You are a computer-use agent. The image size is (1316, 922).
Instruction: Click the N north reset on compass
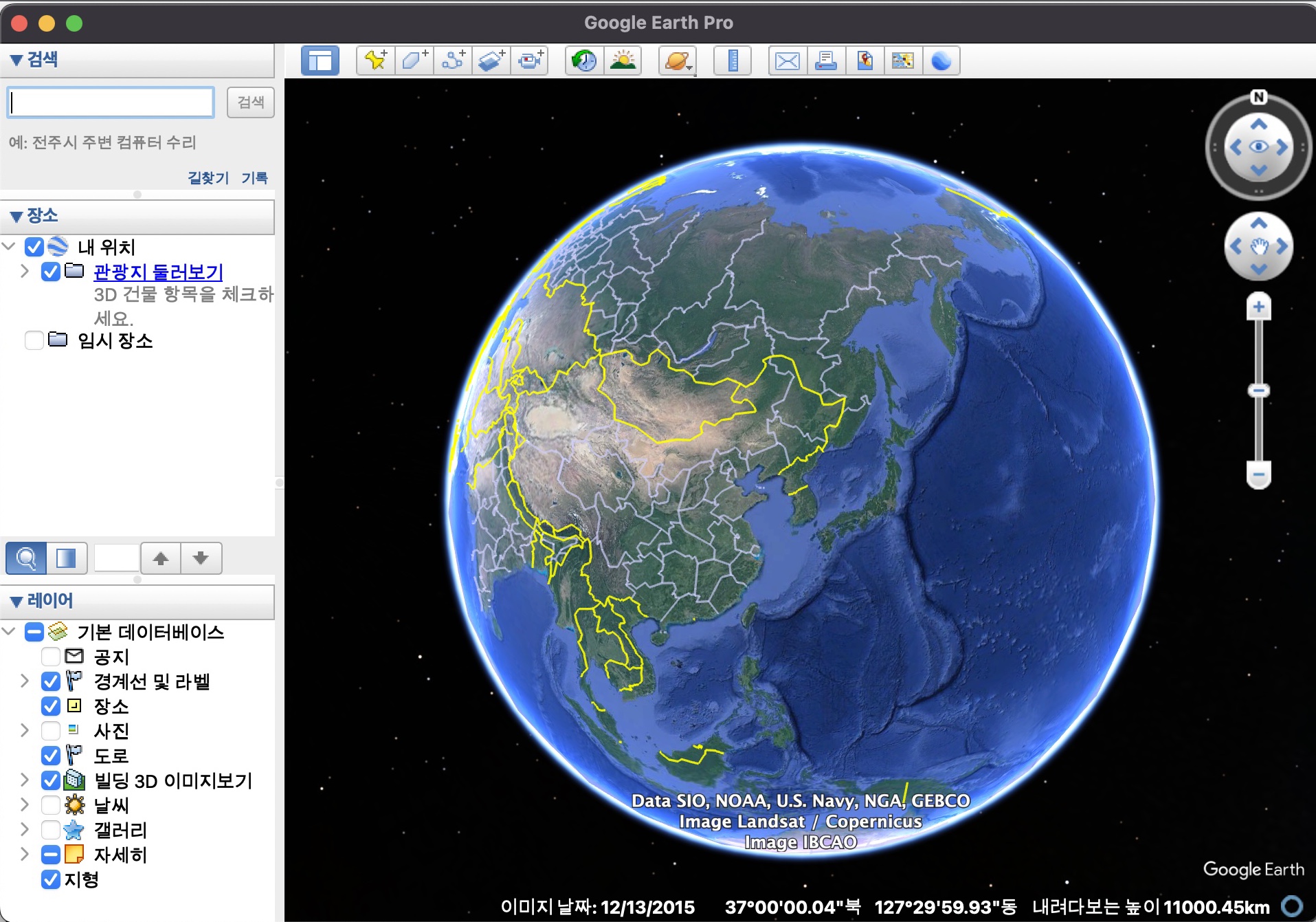1258,97
